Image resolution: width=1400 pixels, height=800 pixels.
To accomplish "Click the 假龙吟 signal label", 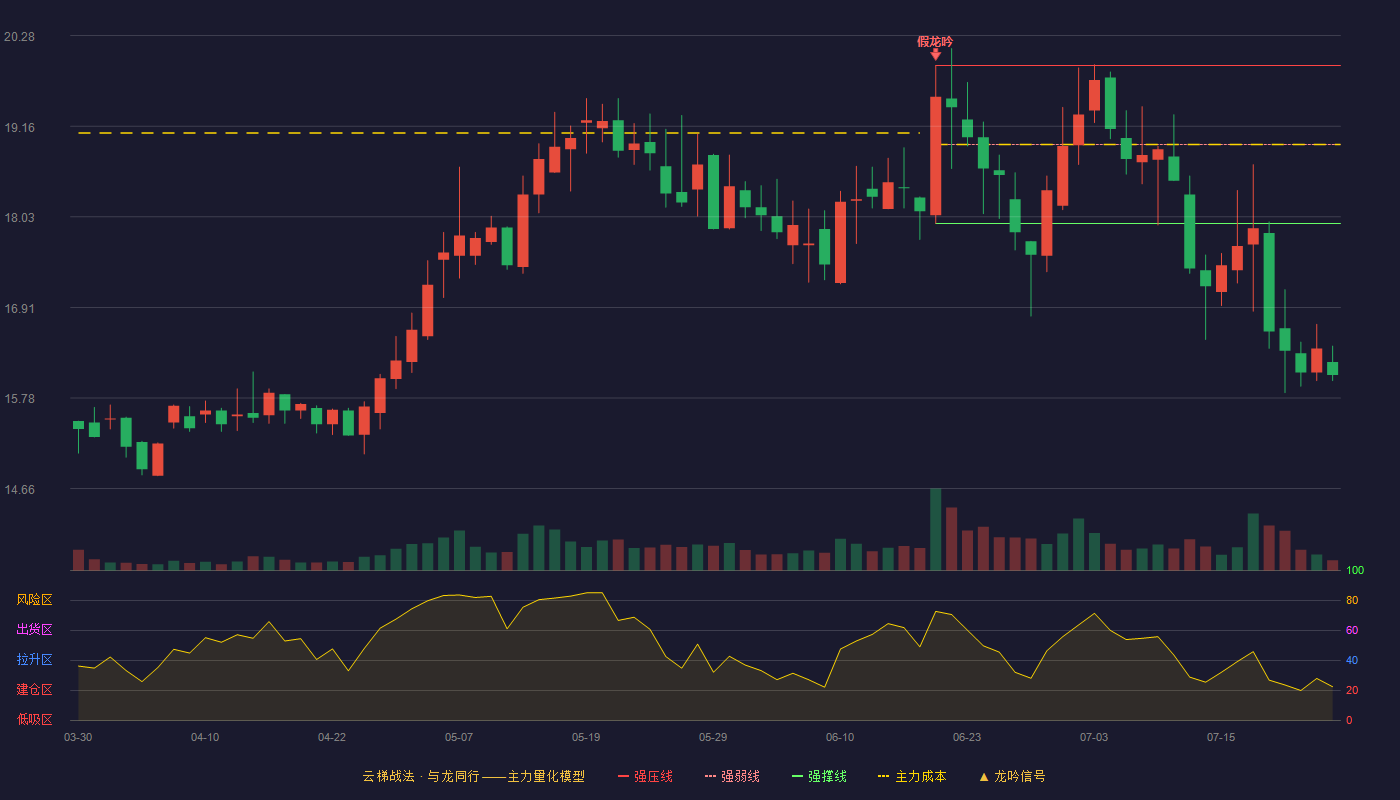I will coord(935,41).
